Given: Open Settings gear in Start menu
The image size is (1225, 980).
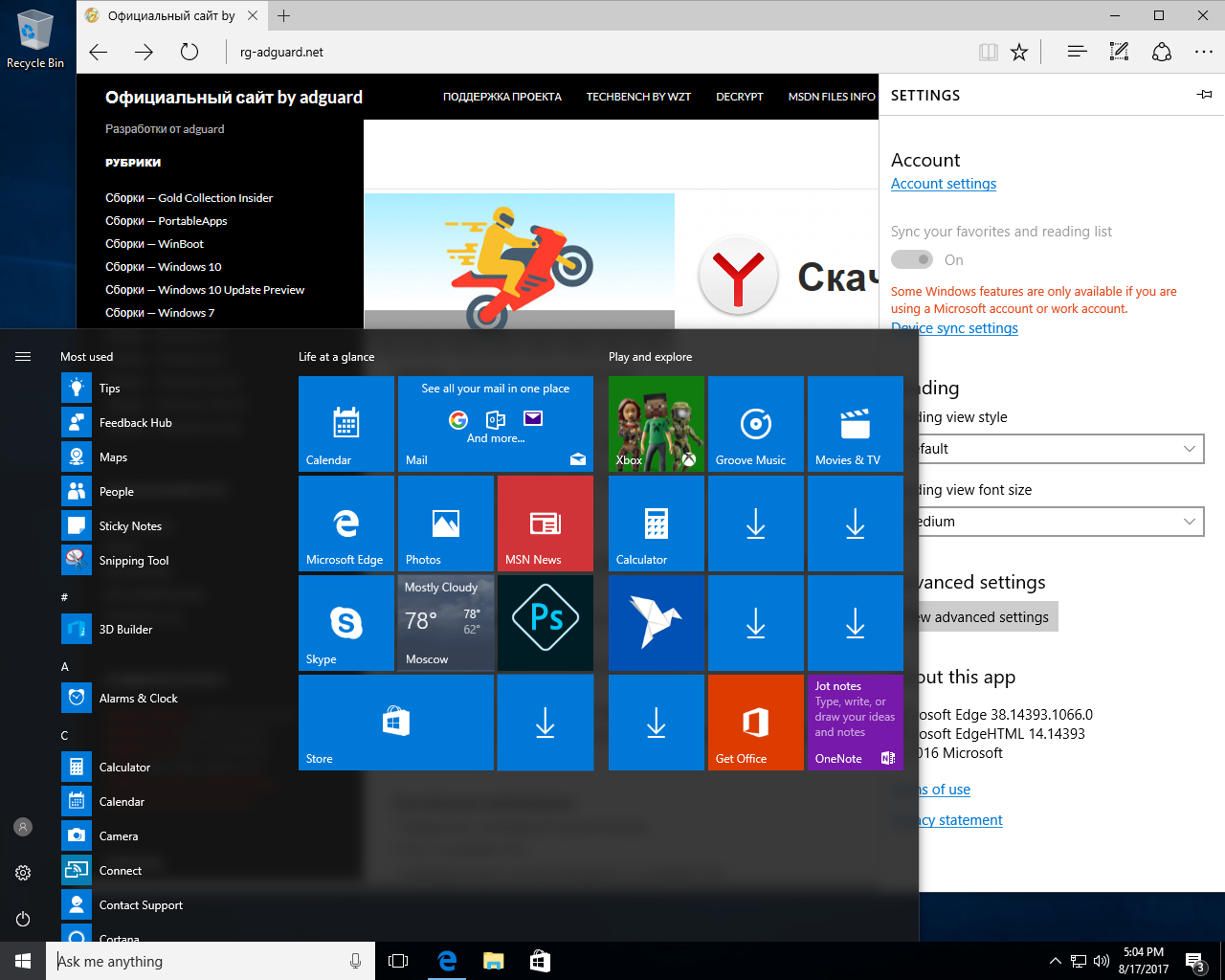Looking at the screenshot, I should point(23,873).
